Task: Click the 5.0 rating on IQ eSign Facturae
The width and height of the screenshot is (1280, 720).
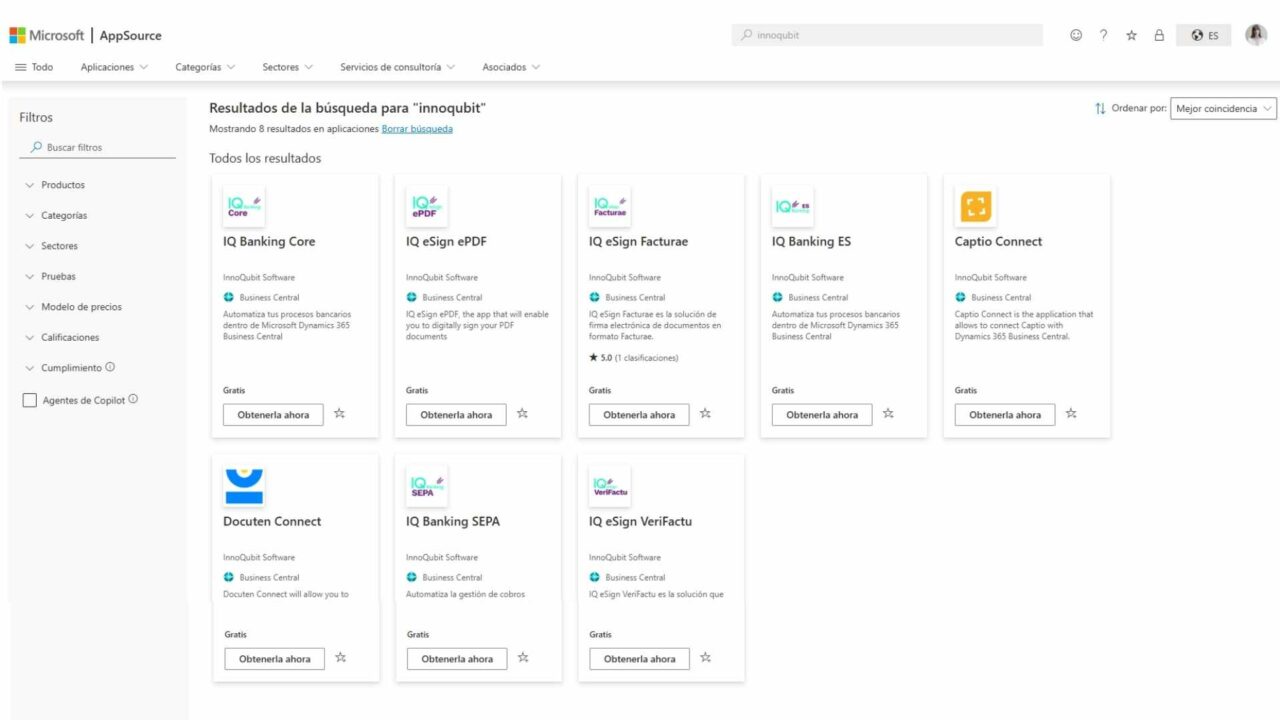Action: point(634,358)
